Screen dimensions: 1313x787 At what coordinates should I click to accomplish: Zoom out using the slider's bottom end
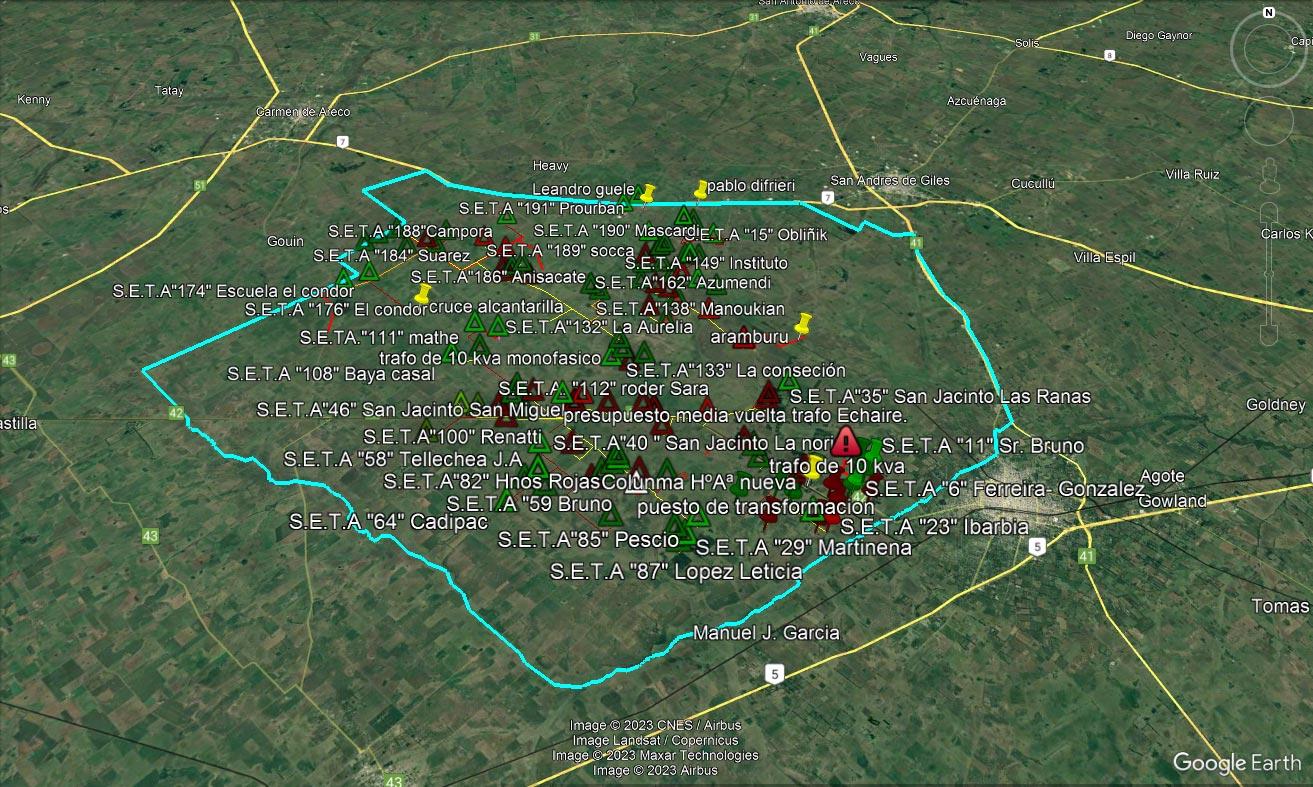click(x=1269, y=336)
